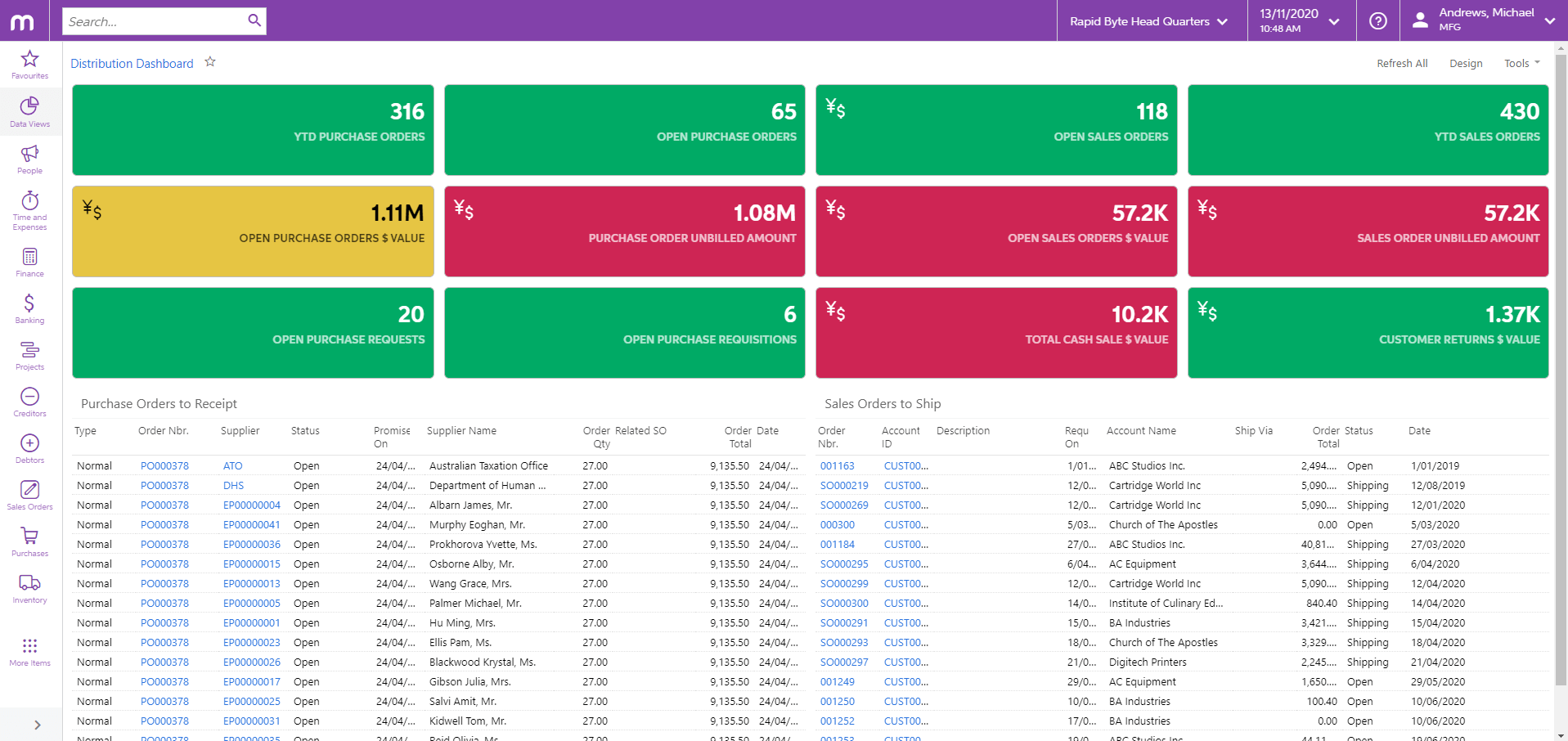The height and width of the screenshot is (741, 1568).
Task: Open the Favourites panel
Action: [x=29, y=64]
